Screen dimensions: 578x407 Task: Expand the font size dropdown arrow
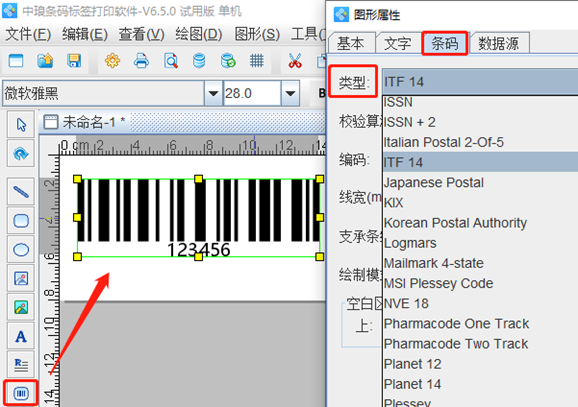(290, 93)
